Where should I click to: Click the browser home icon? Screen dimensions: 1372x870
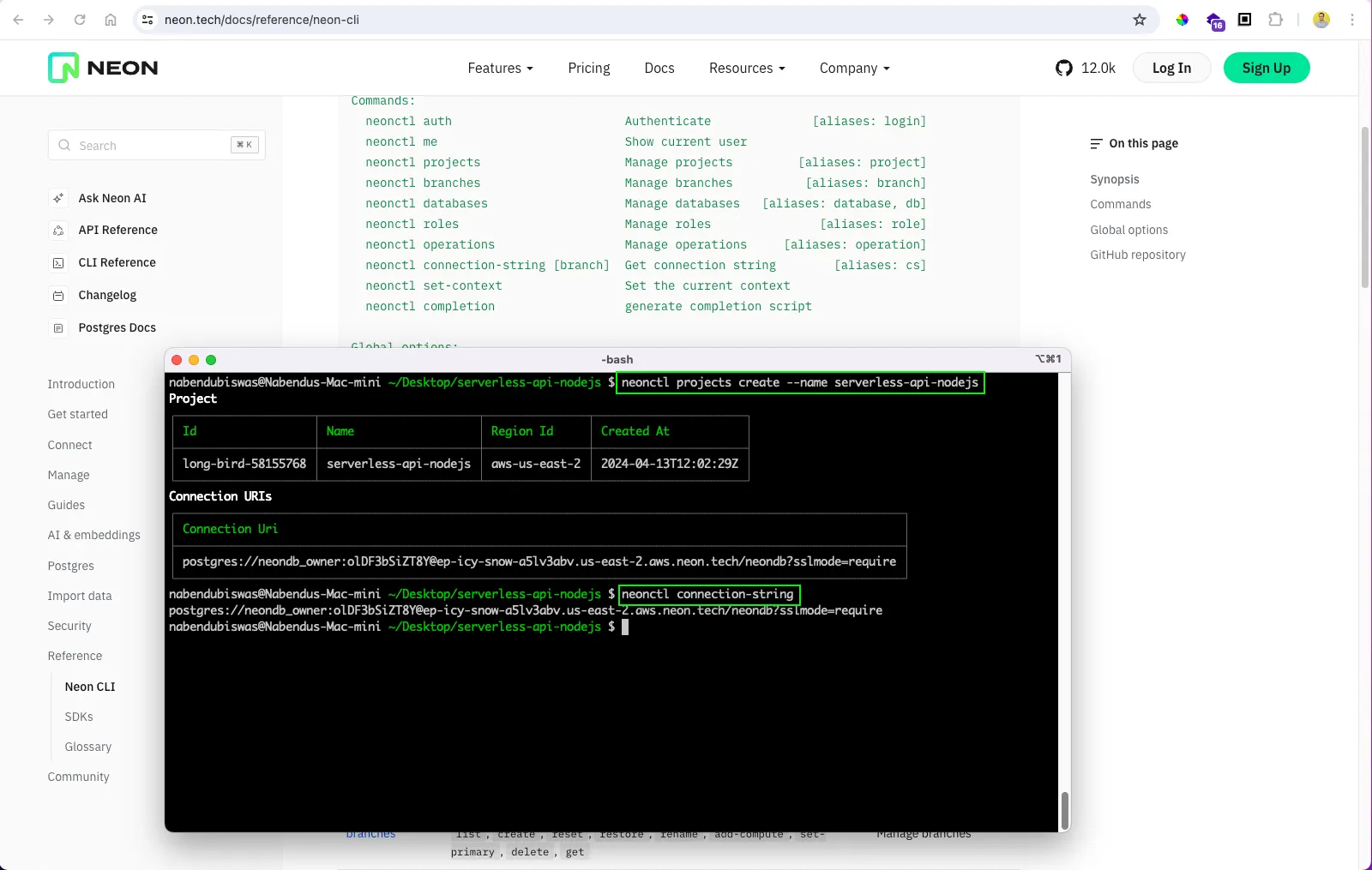coord(111,20)
